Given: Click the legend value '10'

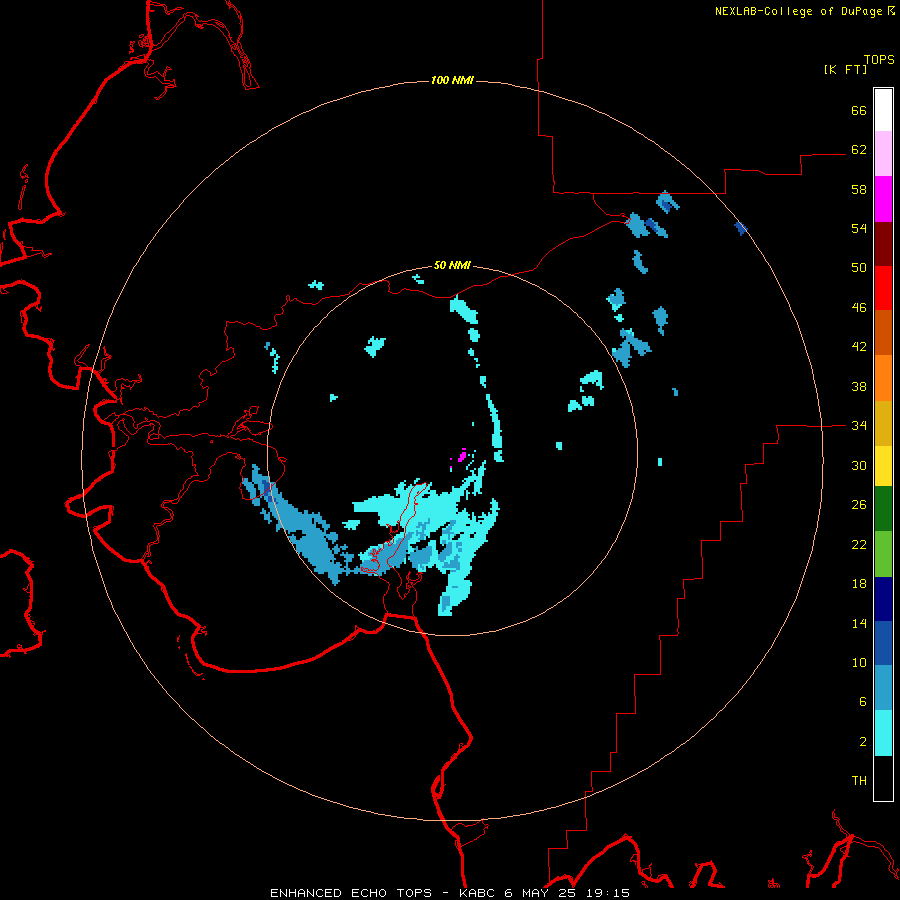Looking at the screenshot, I should pyautogui.click(x=859, y=663).
